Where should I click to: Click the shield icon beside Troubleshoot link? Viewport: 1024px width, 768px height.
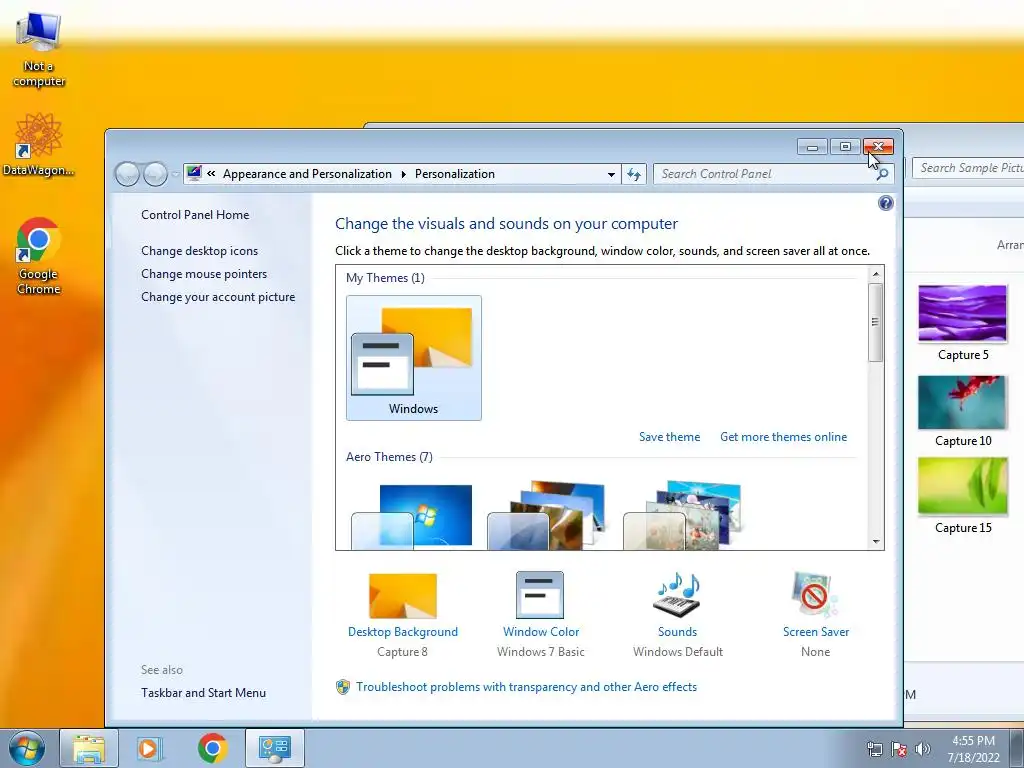pos(343,687)
